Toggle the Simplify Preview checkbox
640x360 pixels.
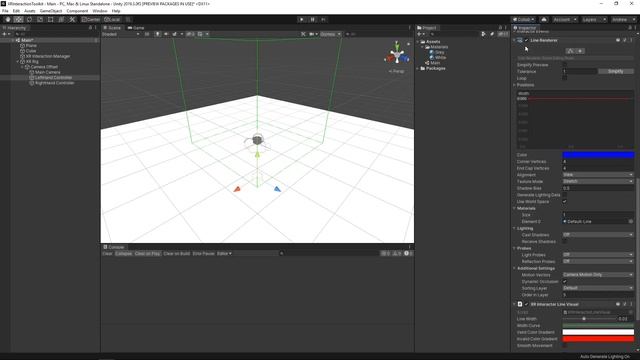565,65
